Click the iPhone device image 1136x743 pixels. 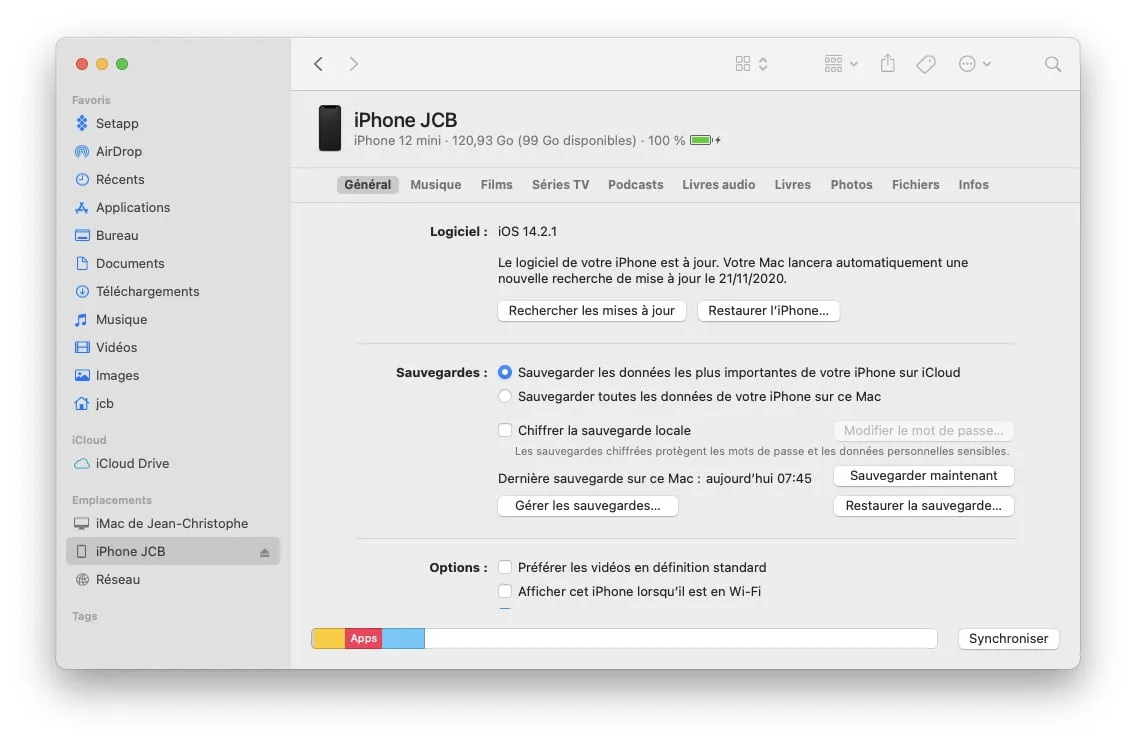tap(330, 128)
